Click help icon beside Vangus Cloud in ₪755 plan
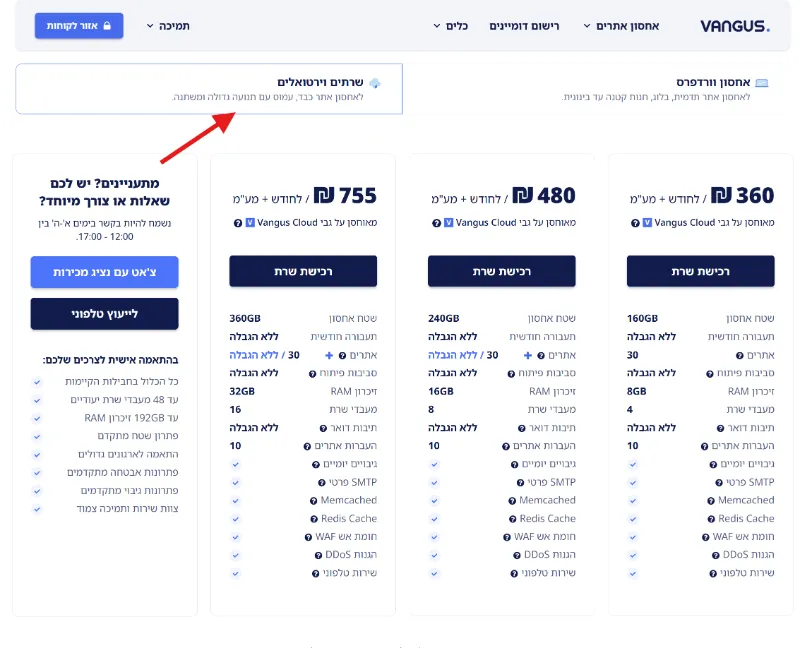 tap(238, 223)
